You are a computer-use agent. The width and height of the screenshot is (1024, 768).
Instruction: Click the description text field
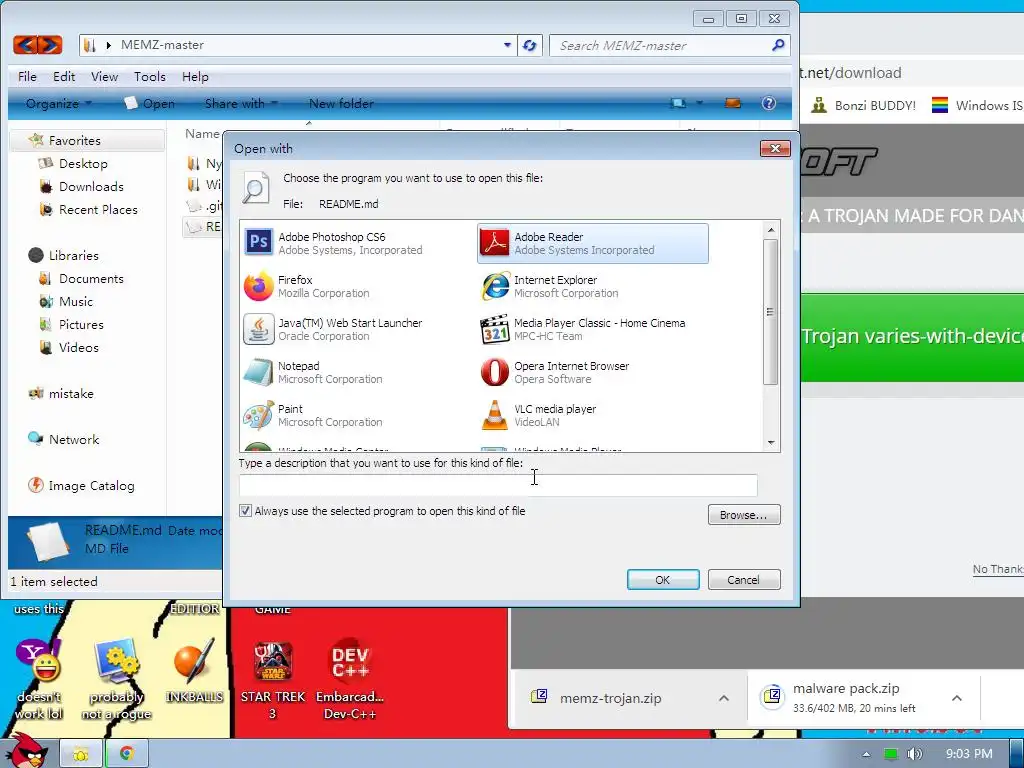click(x=498, y=485)
